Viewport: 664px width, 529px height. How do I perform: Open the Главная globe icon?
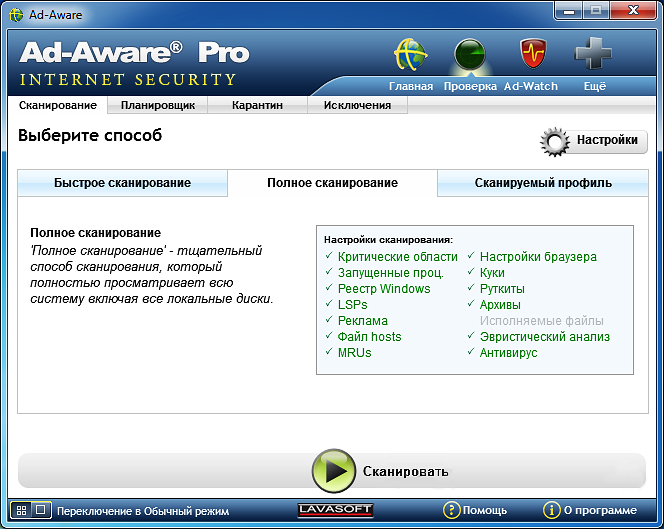pyautogui.click(x=410, y=55)
